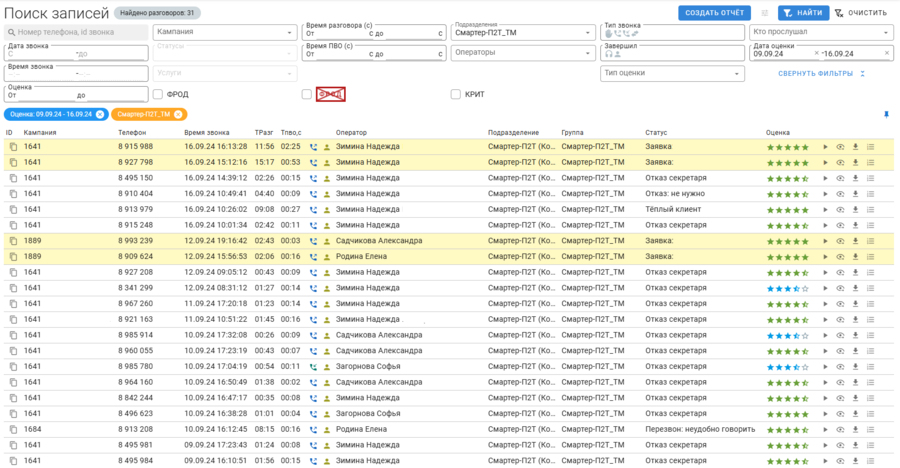Select the headset icon in Завершил
Viewport: 900px width, 468px height.
(608, 54)
